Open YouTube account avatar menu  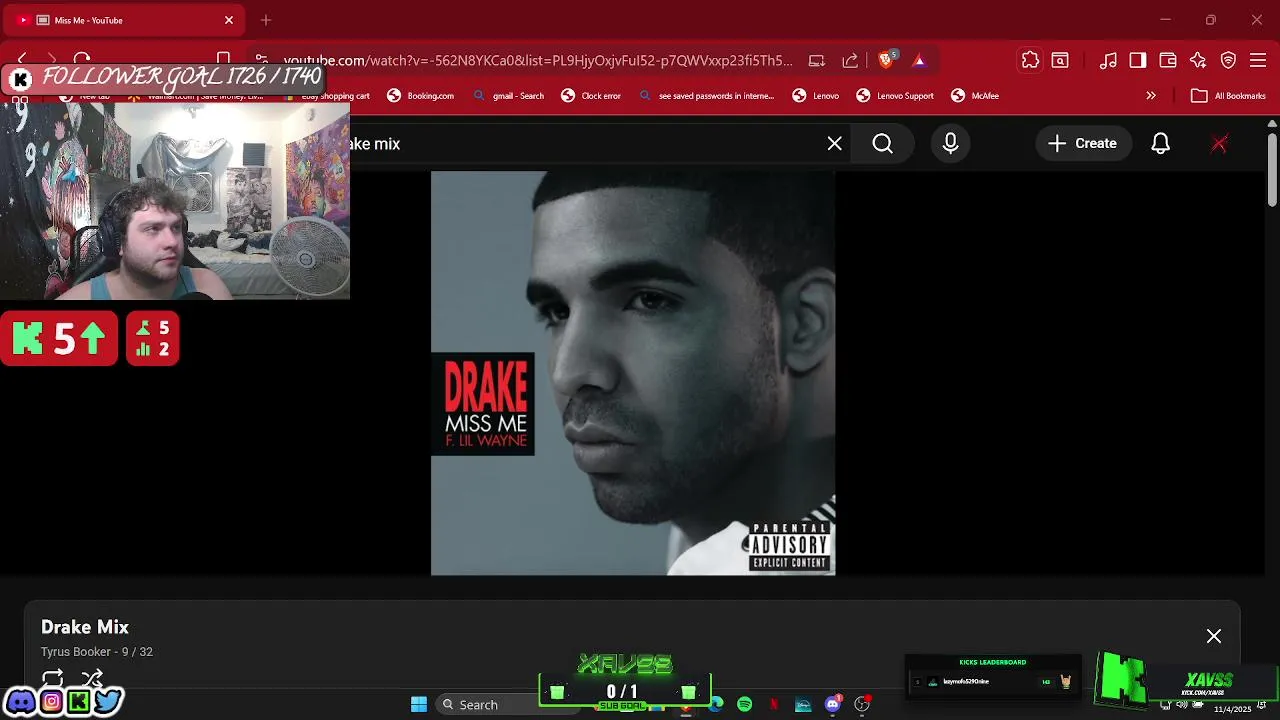pos(1219,144)
